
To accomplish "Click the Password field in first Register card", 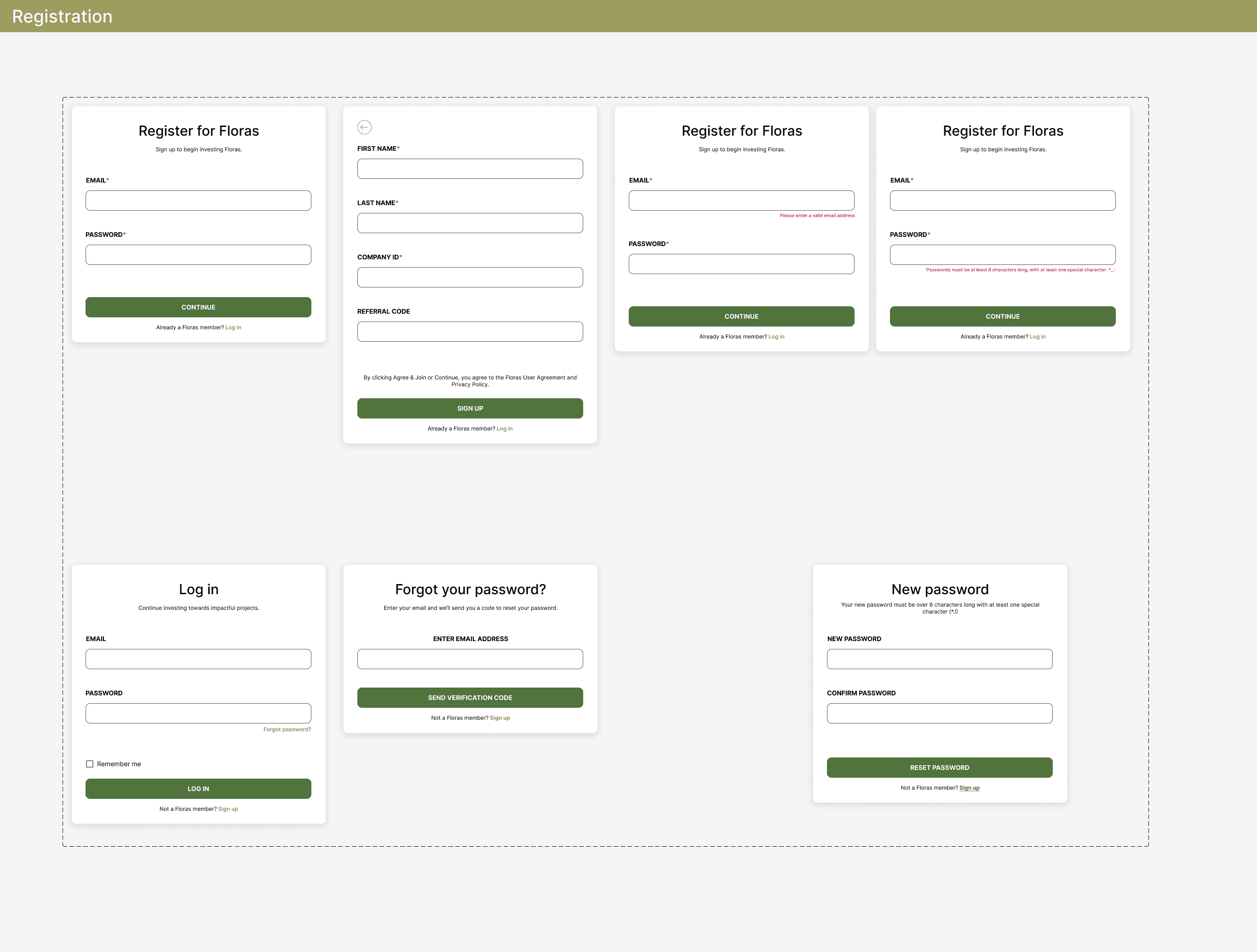I will [x=198, y=255].
